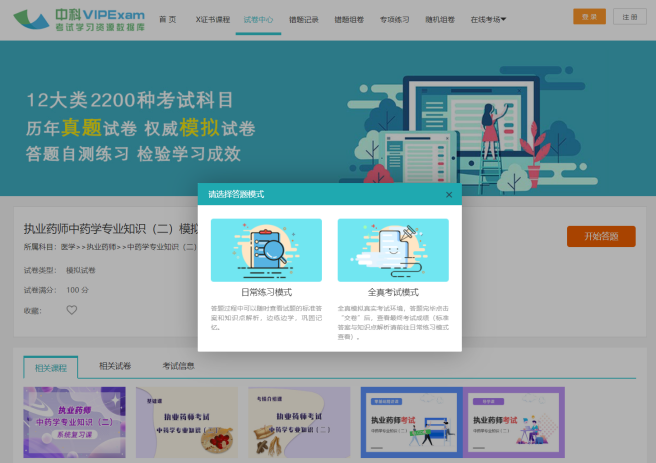Click the heart icon to favorite this paper
Viewport: 656px width, 463px height.
click(x=71, y=310)
